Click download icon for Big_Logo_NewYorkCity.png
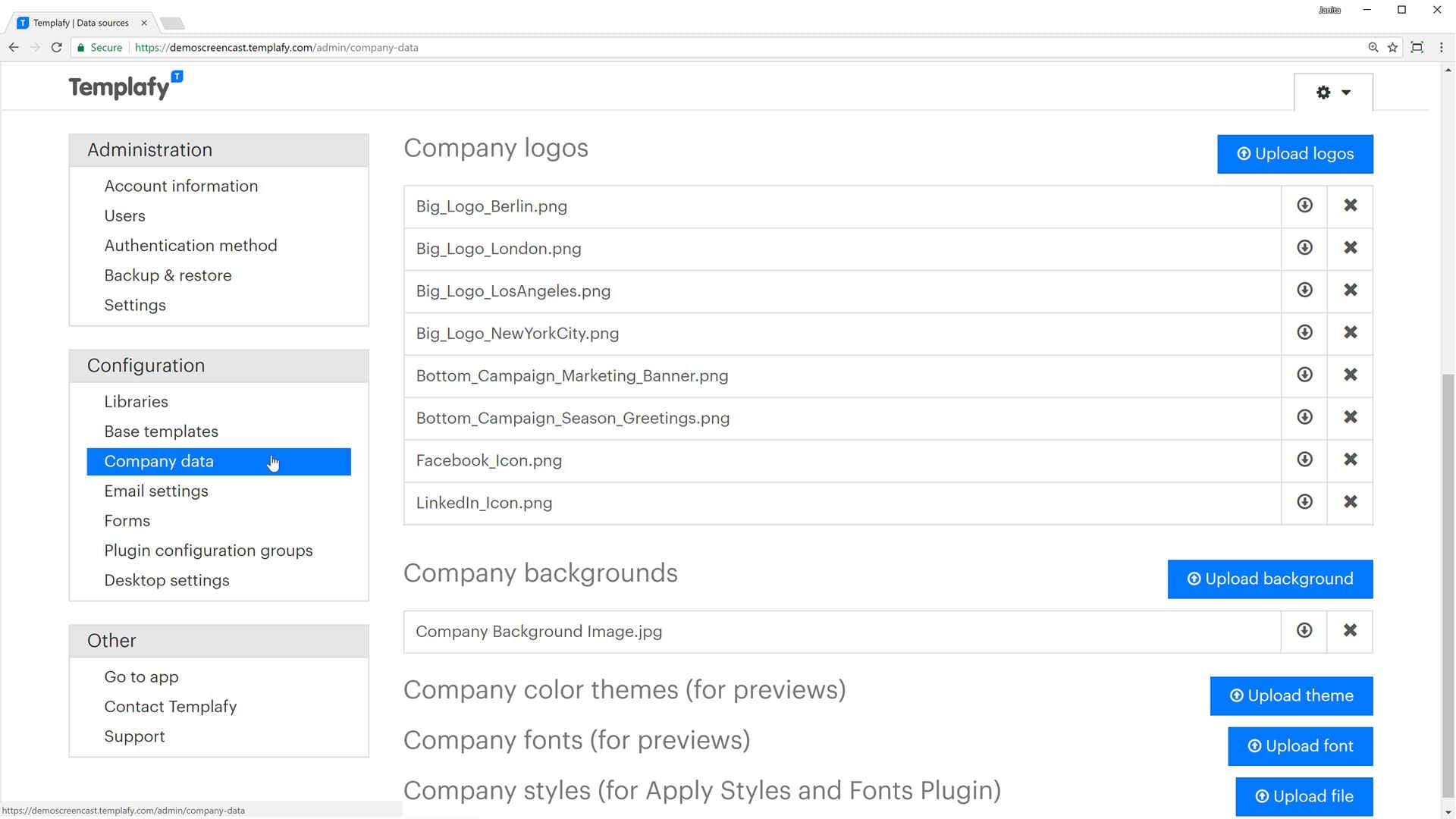The image size is (1456, 819). click(x=1305, y=332)
